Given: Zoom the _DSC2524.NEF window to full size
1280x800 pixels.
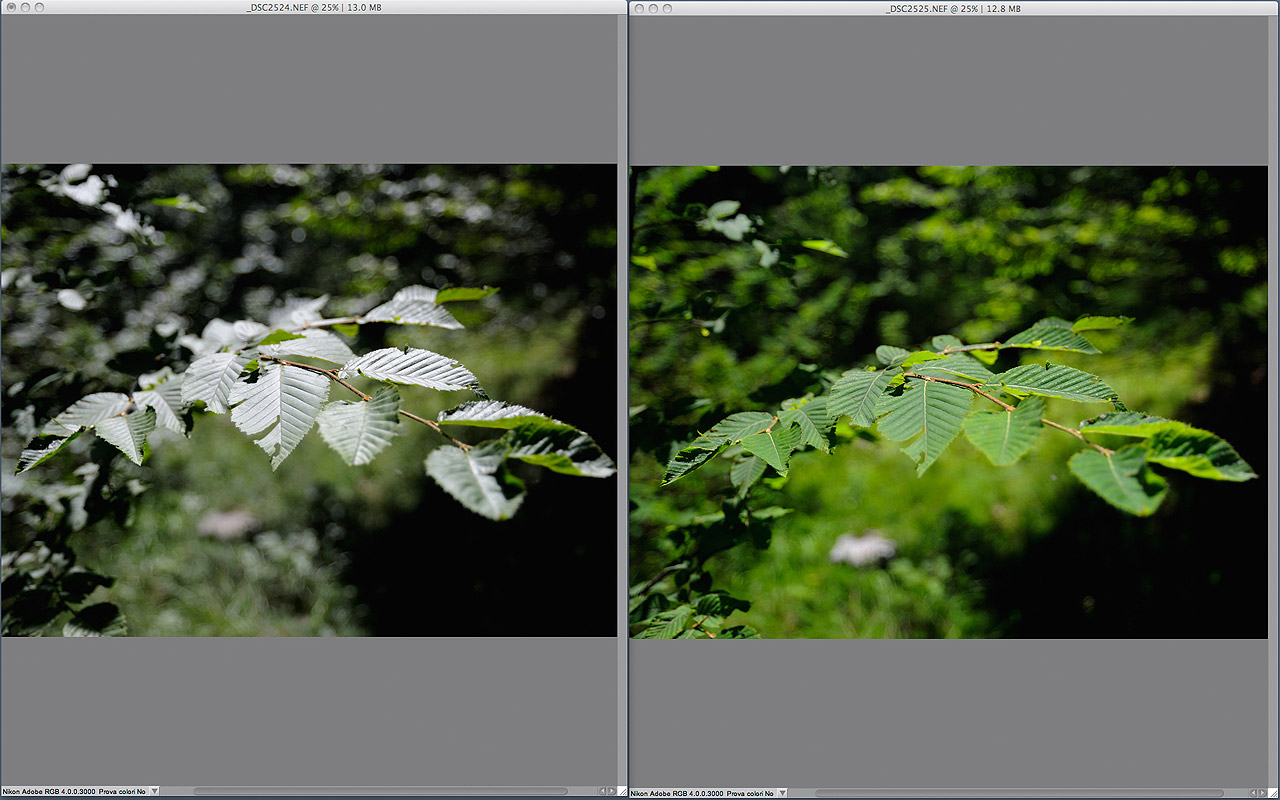Looking at the screenshot, I should tap(39, 8).
